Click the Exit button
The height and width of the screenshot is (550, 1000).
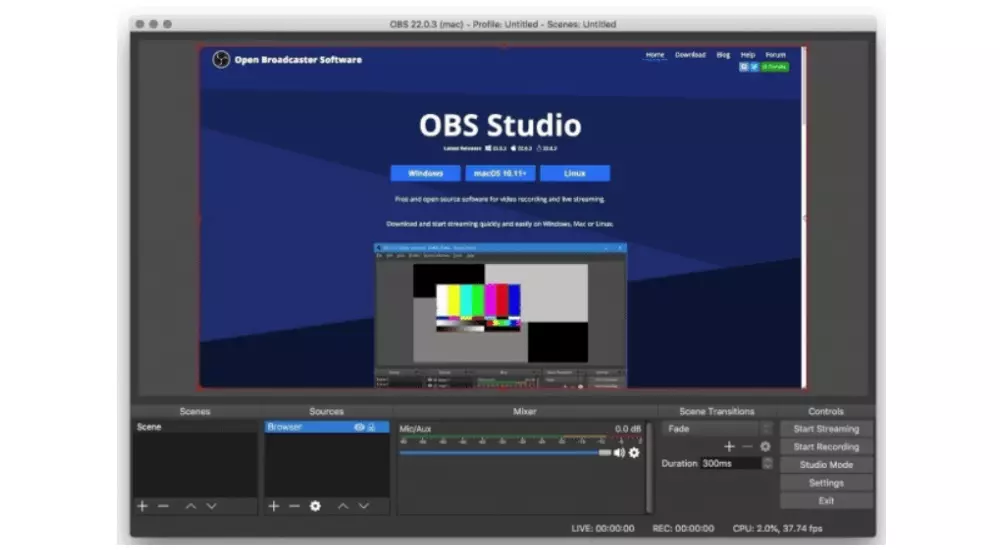click(x=826, y=501)
